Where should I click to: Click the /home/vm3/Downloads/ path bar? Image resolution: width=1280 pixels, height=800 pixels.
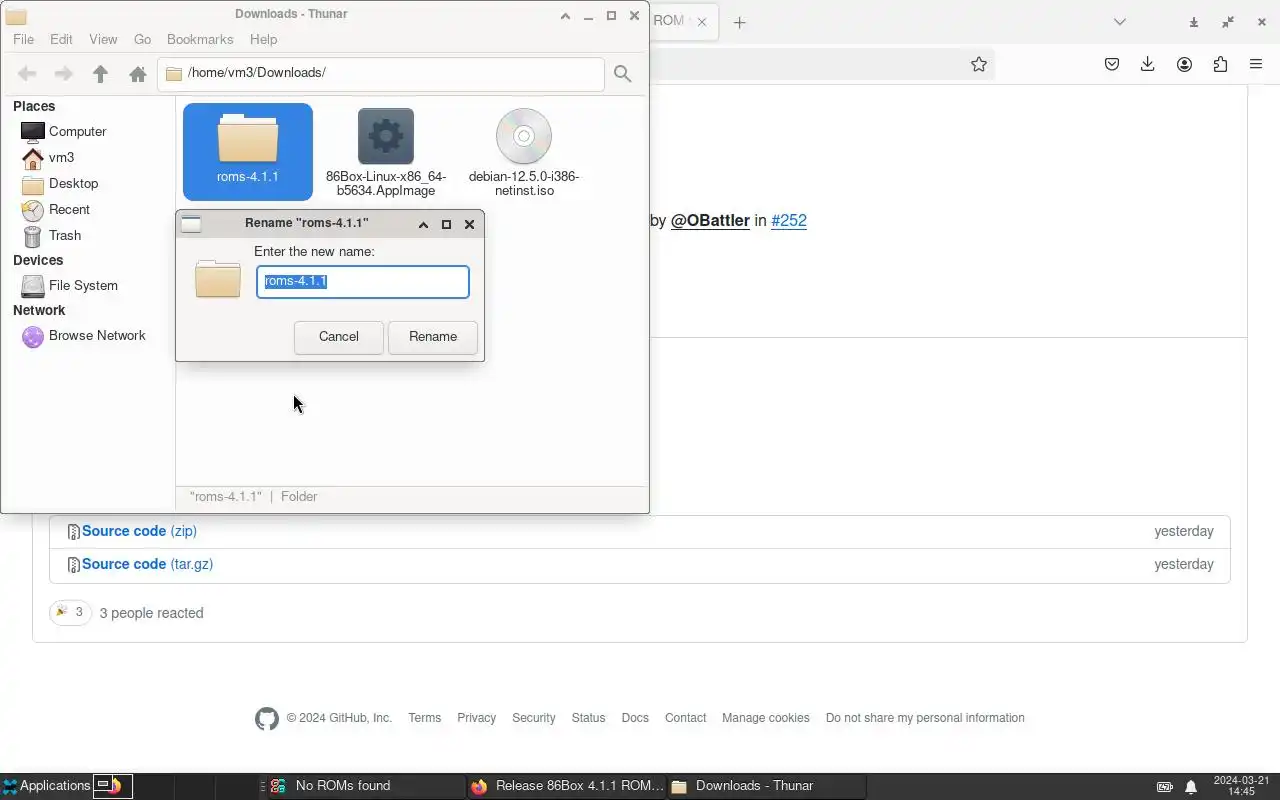(381, 73)
